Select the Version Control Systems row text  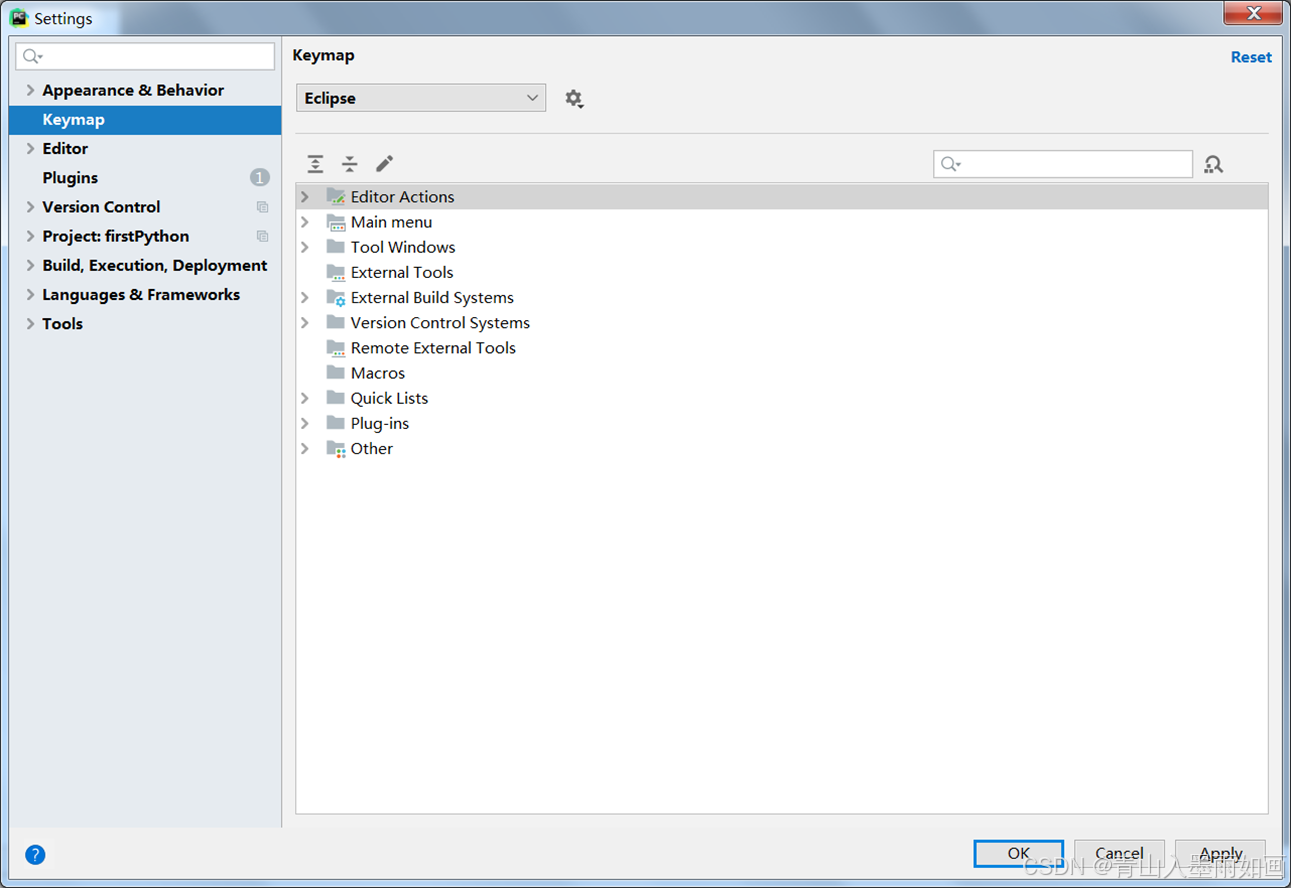(x=440, y=323)
